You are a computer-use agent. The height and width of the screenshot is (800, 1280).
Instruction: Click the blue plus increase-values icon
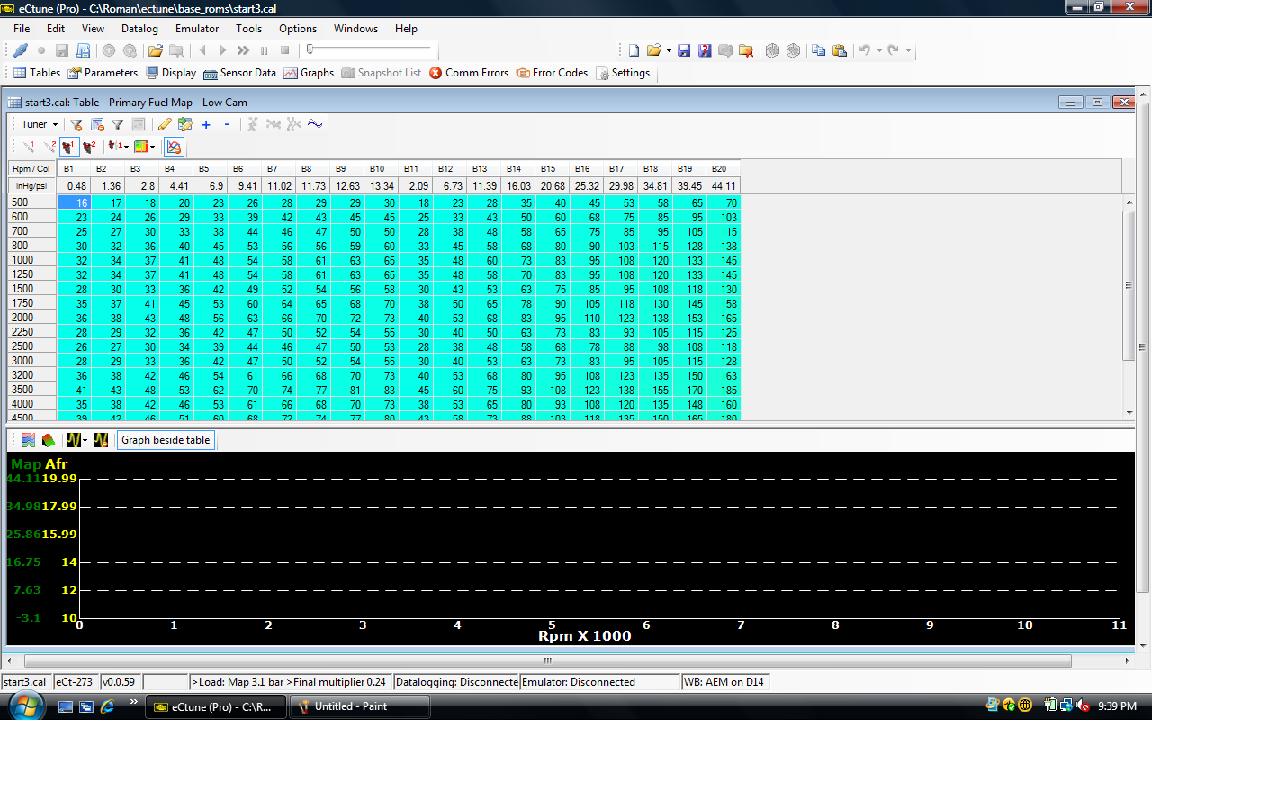[206, 124]
